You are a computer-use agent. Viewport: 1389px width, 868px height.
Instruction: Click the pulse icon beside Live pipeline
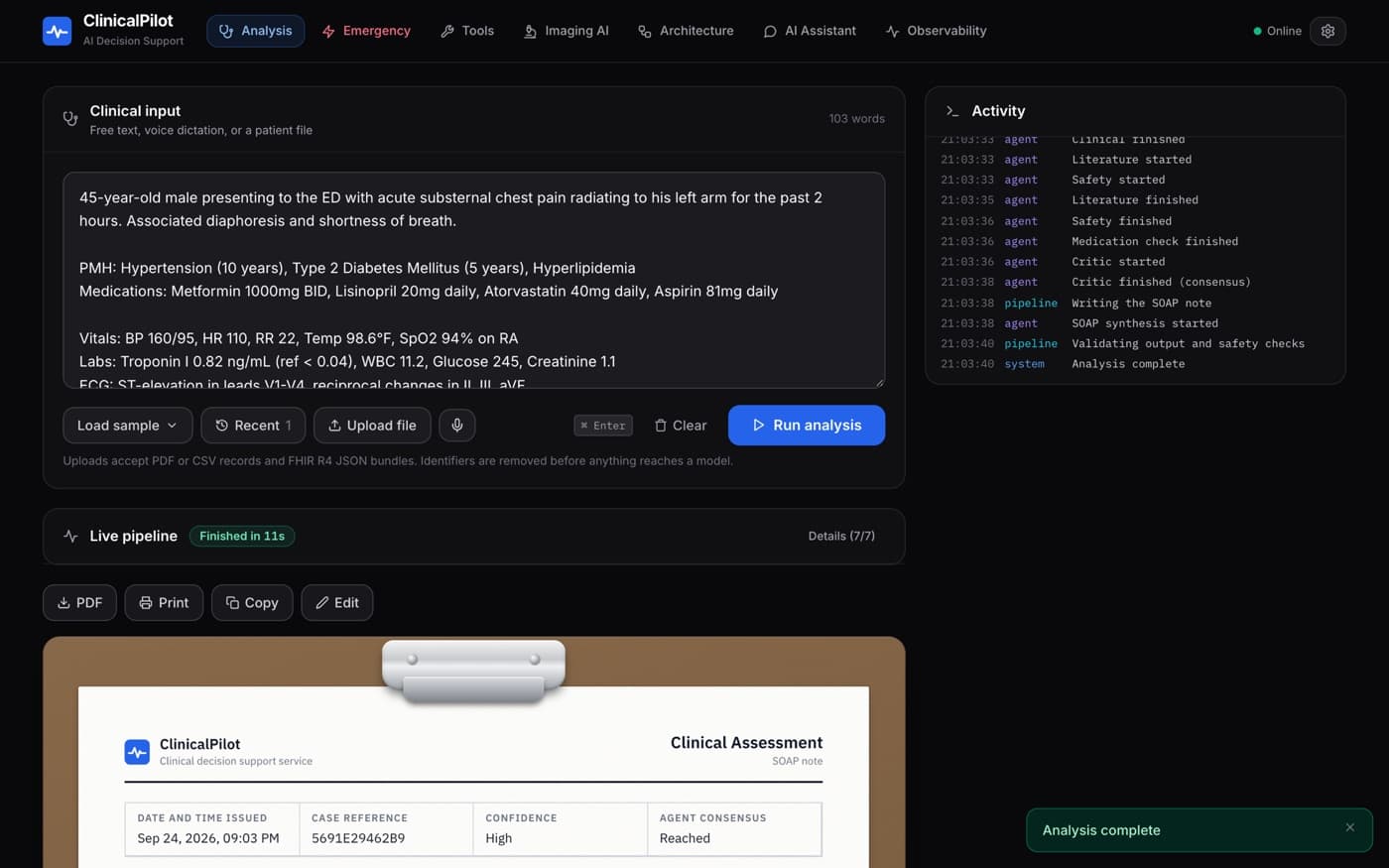70,536
